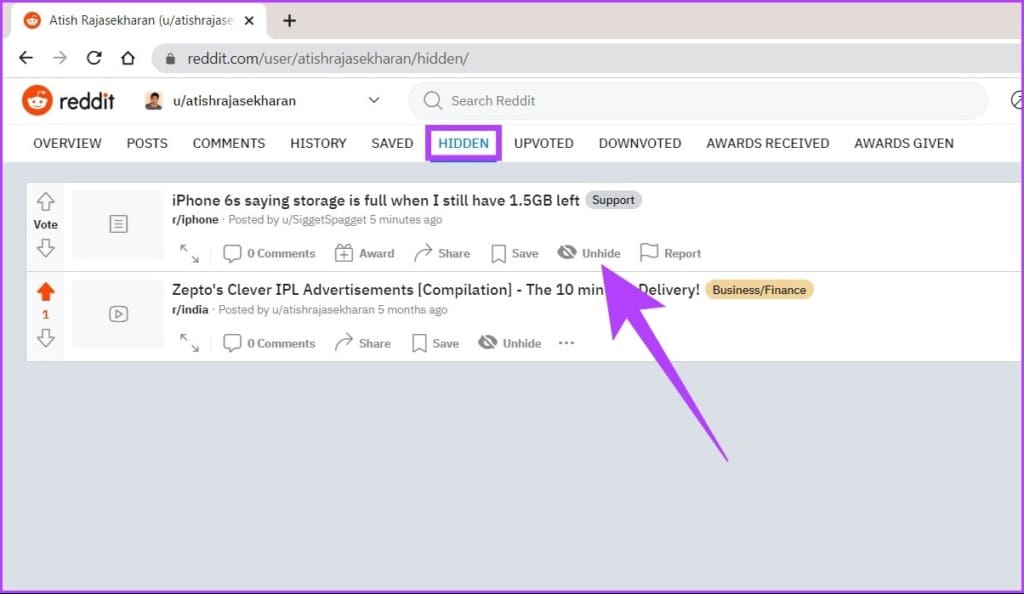The height and width of the screenshot is (594, 1024).
Task: Remove upvote on Zepto's IPL post
Action: pos(46,292)
